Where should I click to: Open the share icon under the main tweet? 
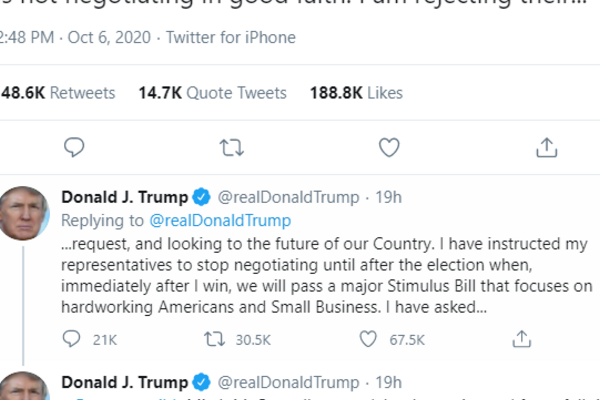click(546, 148)
